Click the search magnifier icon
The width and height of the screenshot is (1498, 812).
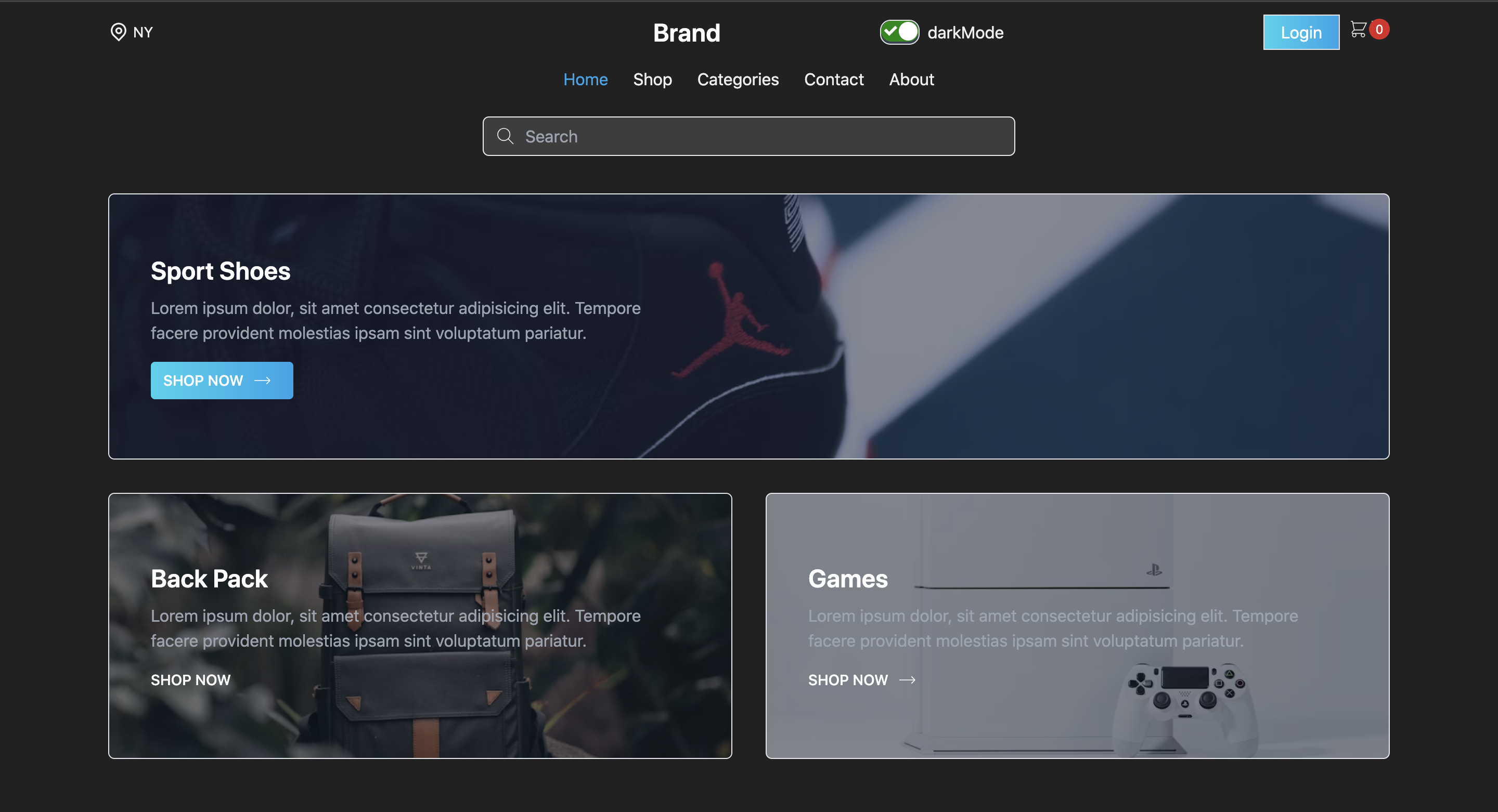505,136
